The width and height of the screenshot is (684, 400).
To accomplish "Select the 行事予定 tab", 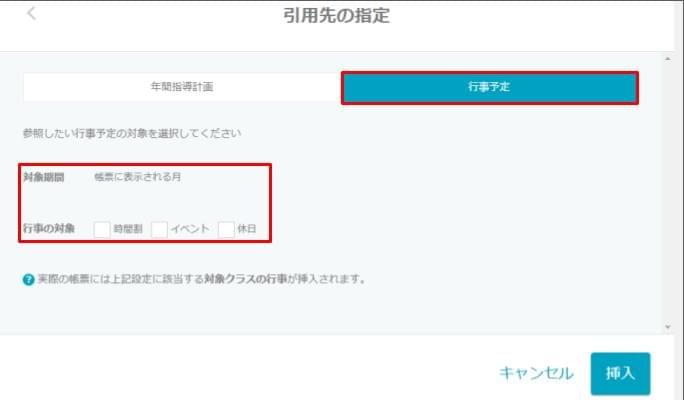I will (489, 87).
